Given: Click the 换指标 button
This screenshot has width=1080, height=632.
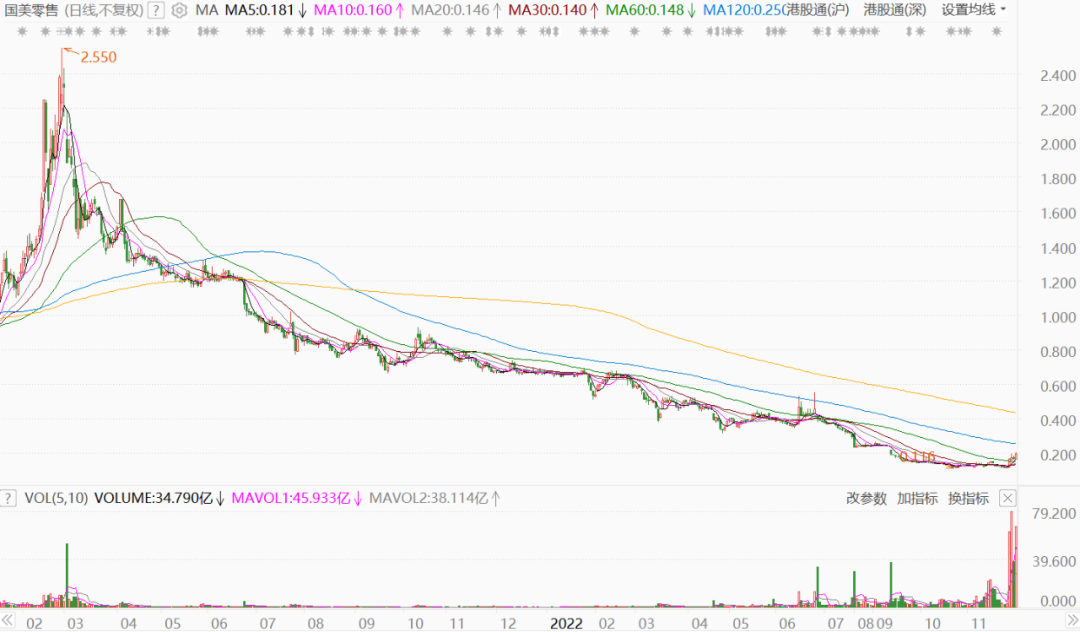Looking at the screenshot, I should 968,498.
